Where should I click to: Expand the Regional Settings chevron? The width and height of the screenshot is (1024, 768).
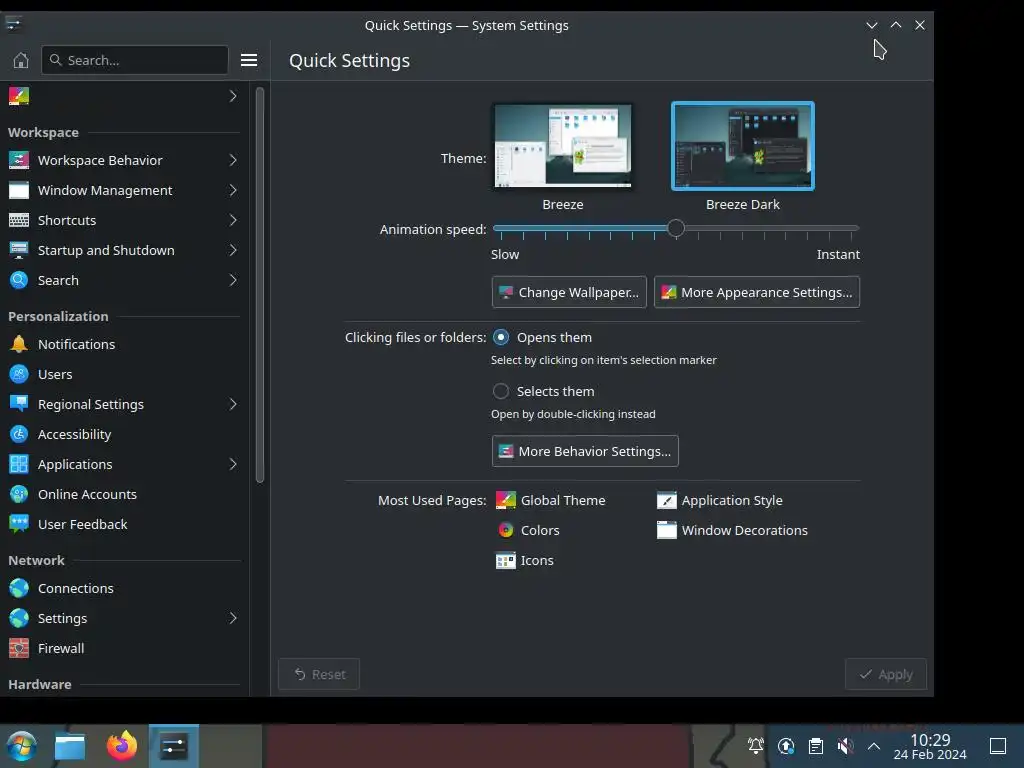[x=233, y=404]
